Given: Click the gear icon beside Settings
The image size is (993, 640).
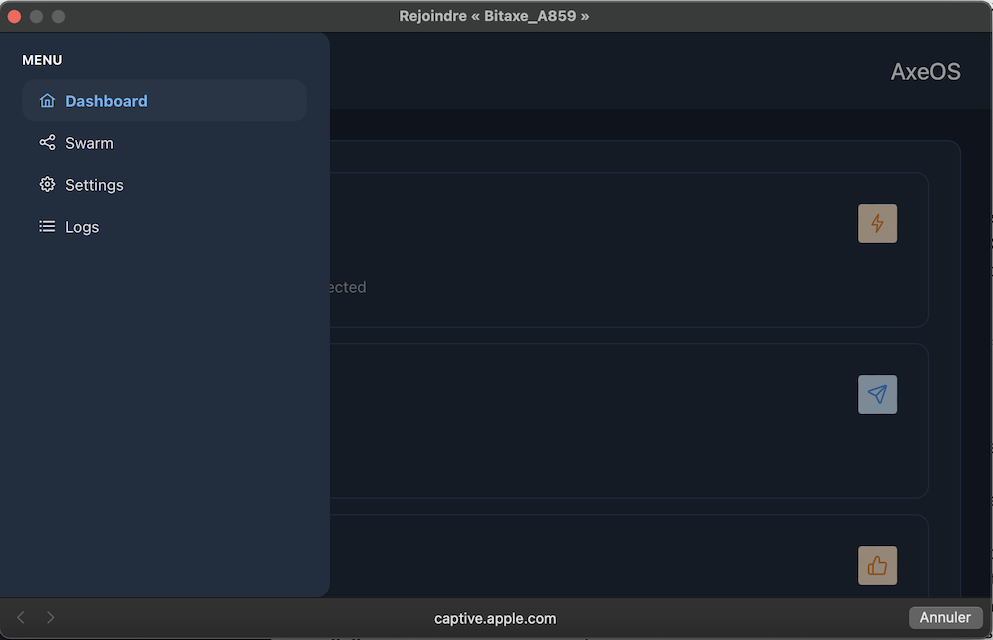Looking at the screenshot, I should 47,185.
